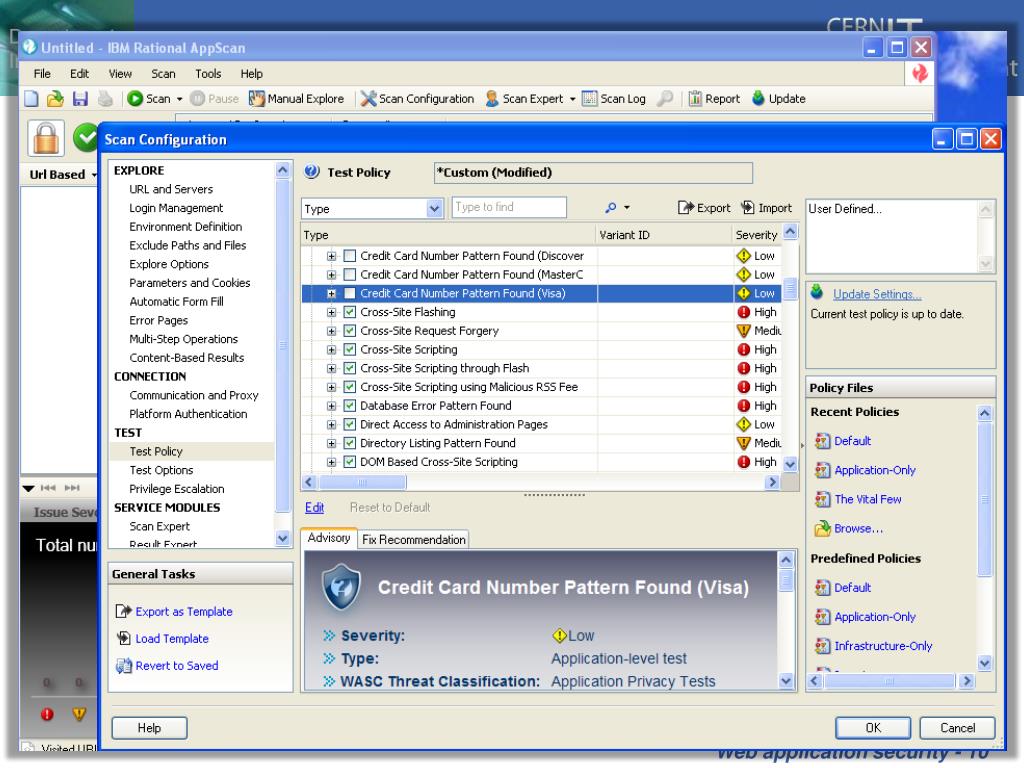Click the Export as Template icon
Viewport: 1024px width, 768px height.
pos(123,611)
